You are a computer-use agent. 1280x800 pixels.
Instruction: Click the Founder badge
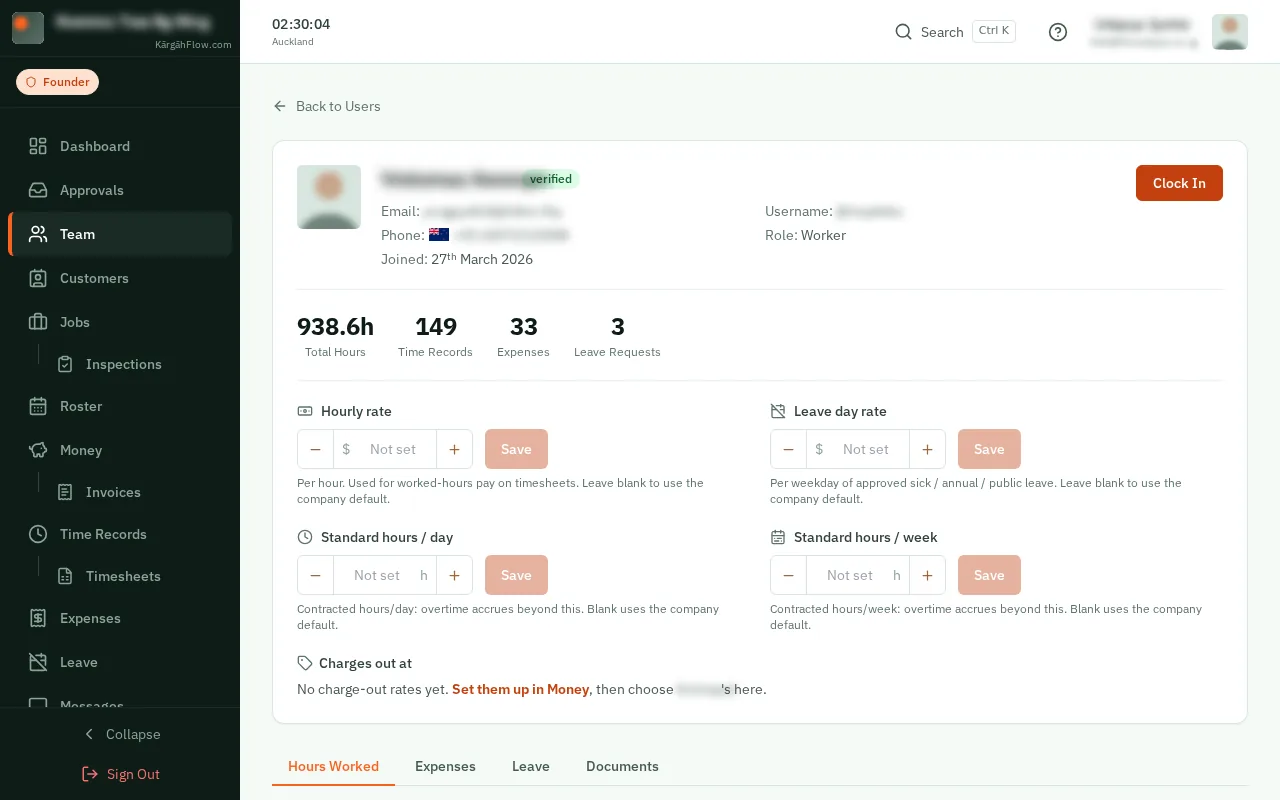click(x=57, y=82)
